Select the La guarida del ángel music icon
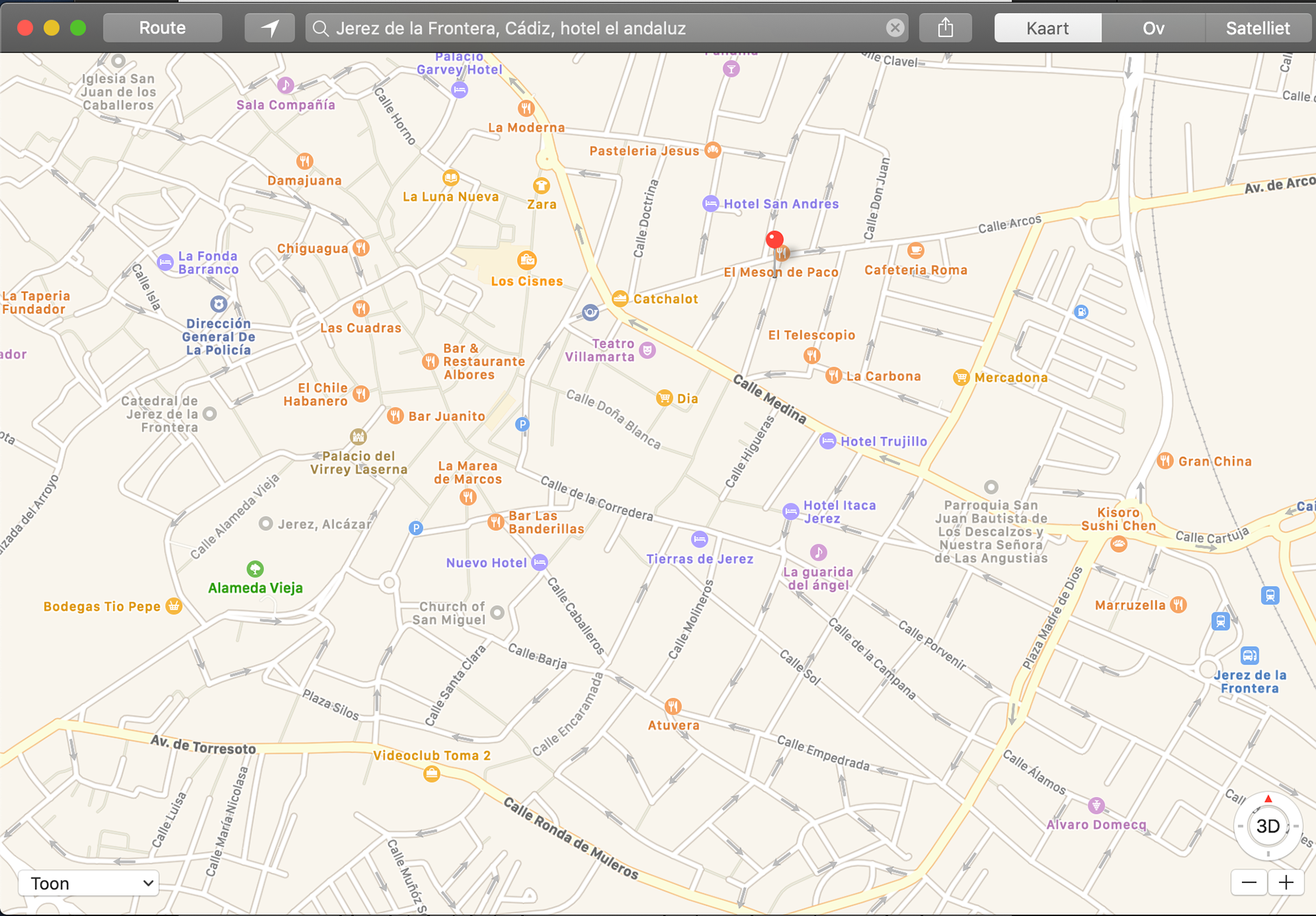The image size is (1316, 916). 818,552
